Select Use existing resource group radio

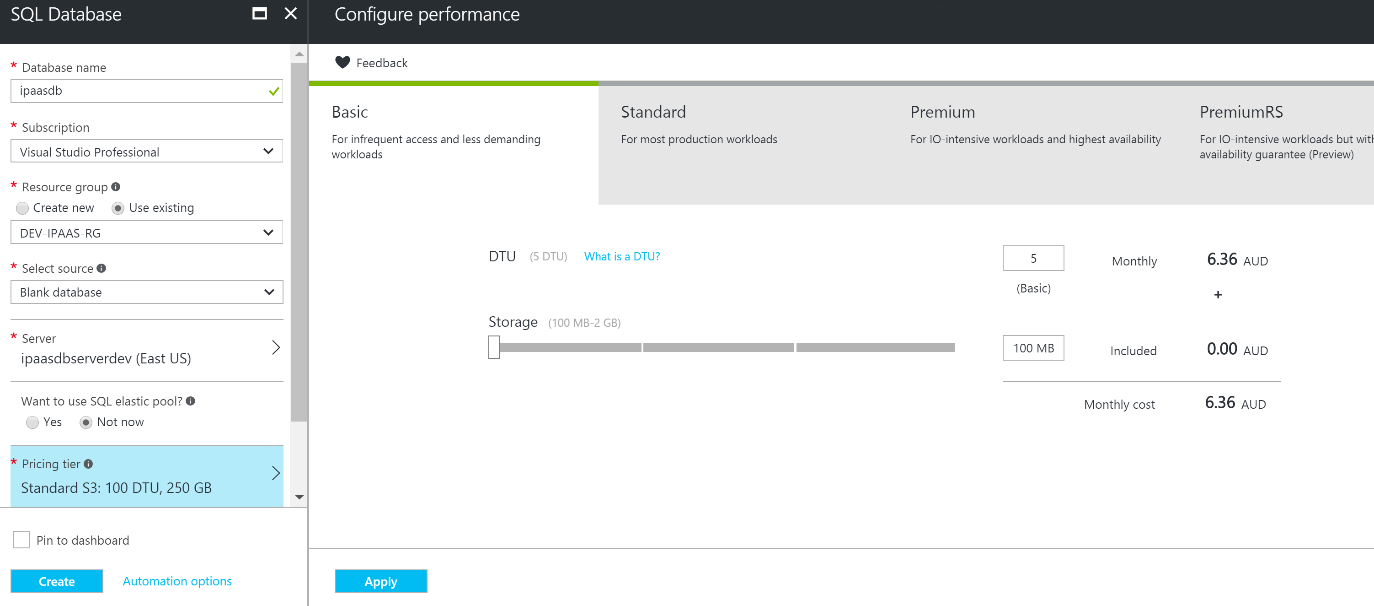(118, 208)
